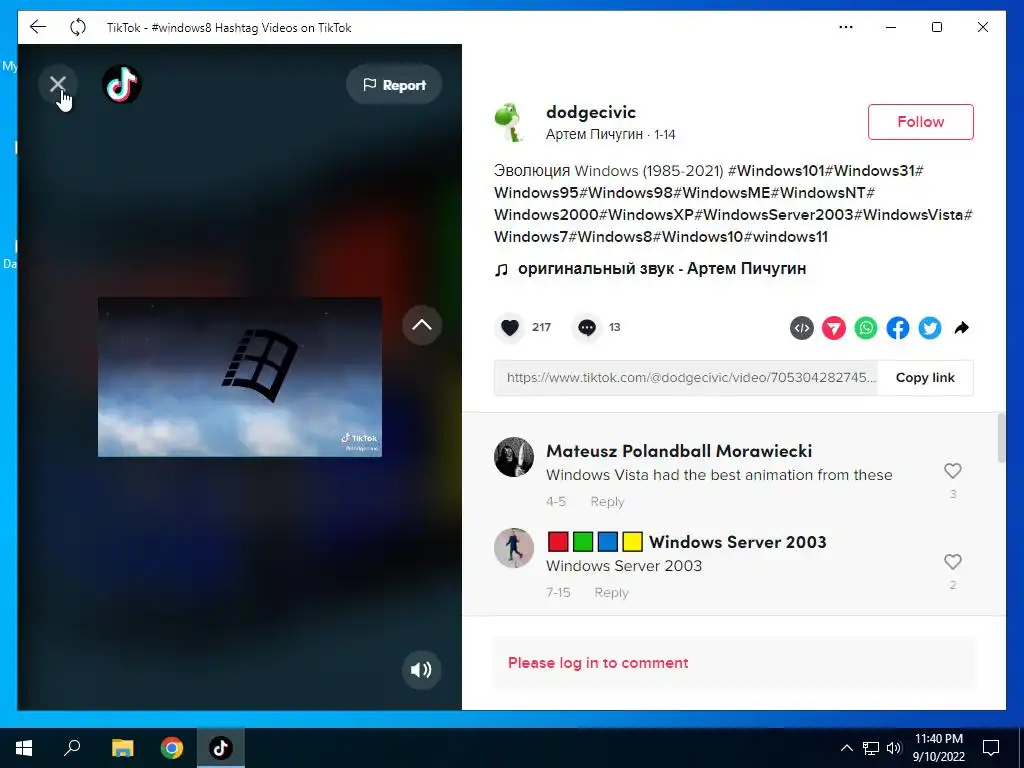
Task: Refresh the TikTok page
Action: (x=78, y=27)
